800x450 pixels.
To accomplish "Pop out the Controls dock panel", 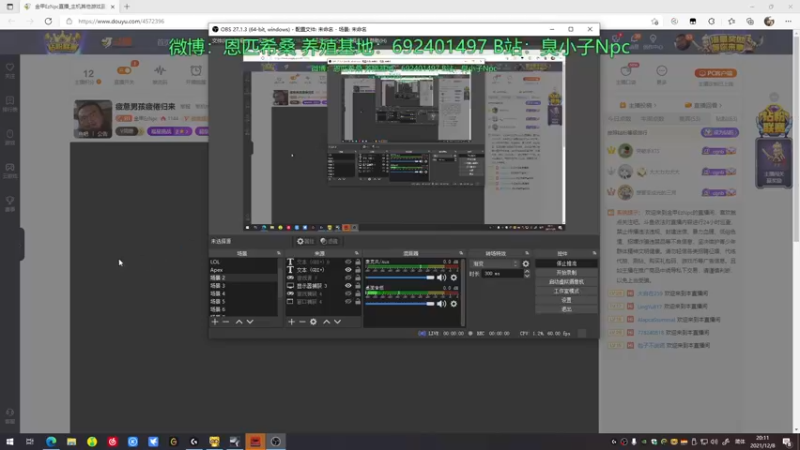I will click(x=594, y=253).
